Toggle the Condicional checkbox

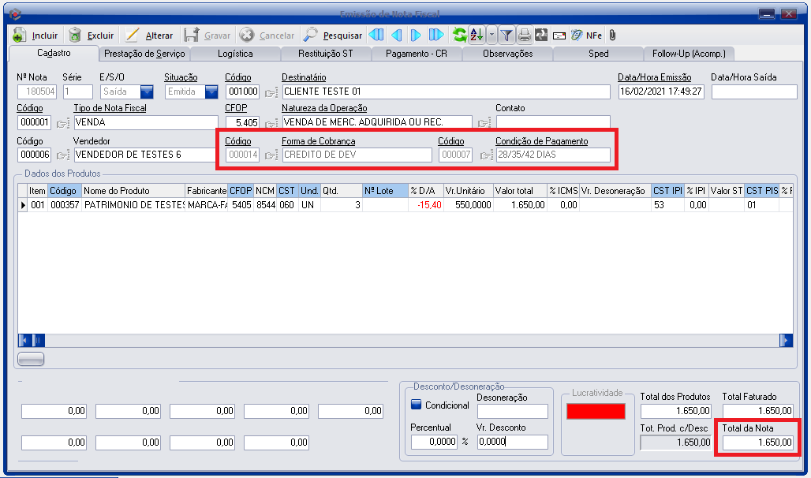click(x=415, y=405)
